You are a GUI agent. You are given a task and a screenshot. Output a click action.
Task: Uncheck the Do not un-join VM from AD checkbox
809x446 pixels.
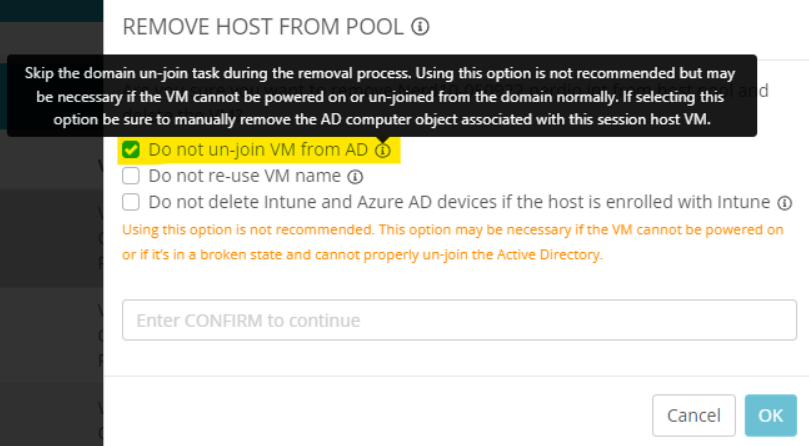click(131, 150)
